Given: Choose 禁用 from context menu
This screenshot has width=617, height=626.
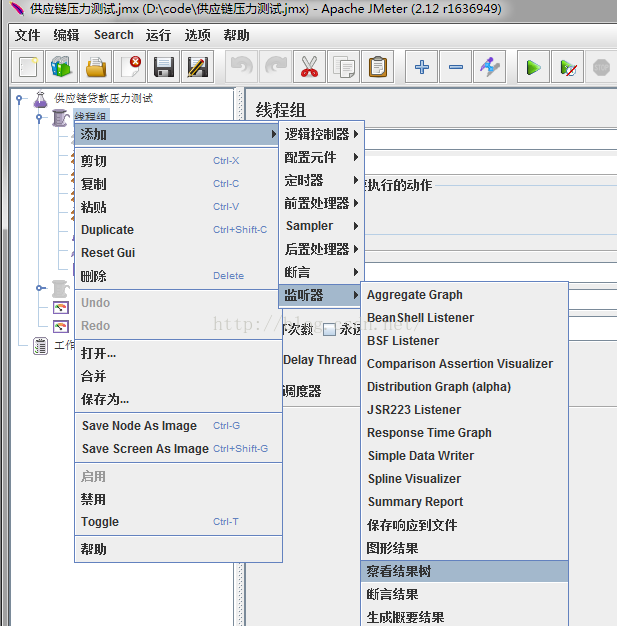Looking at the screenshot, I should pyautogui.click(x=179, y=499).
